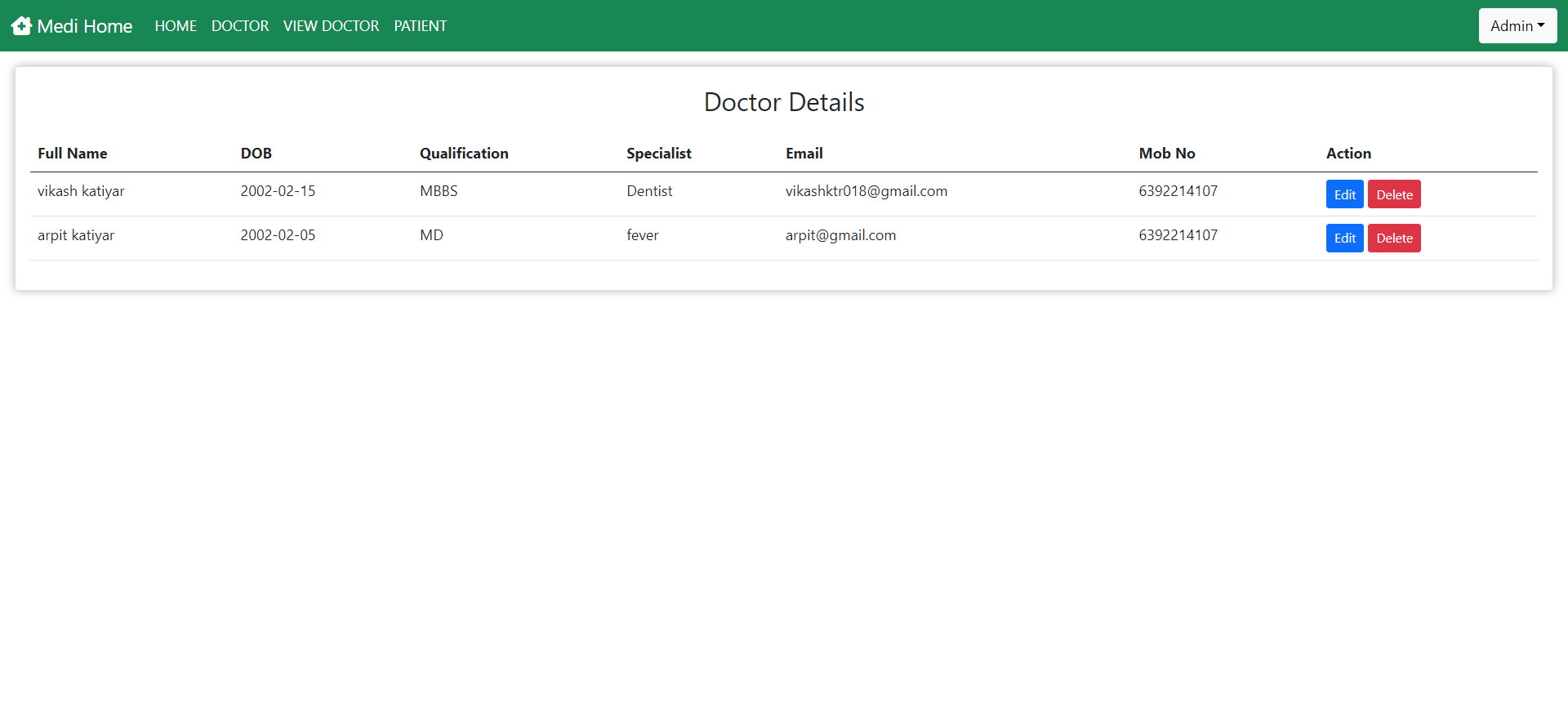Click the Doctor Details heading
Screen dimensions: 1568x727
pos(783,102)
